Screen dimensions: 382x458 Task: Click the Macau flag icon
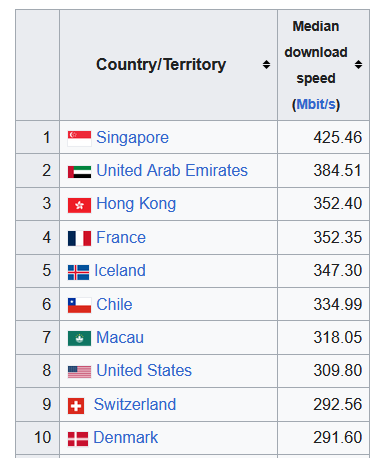point(79,339)
